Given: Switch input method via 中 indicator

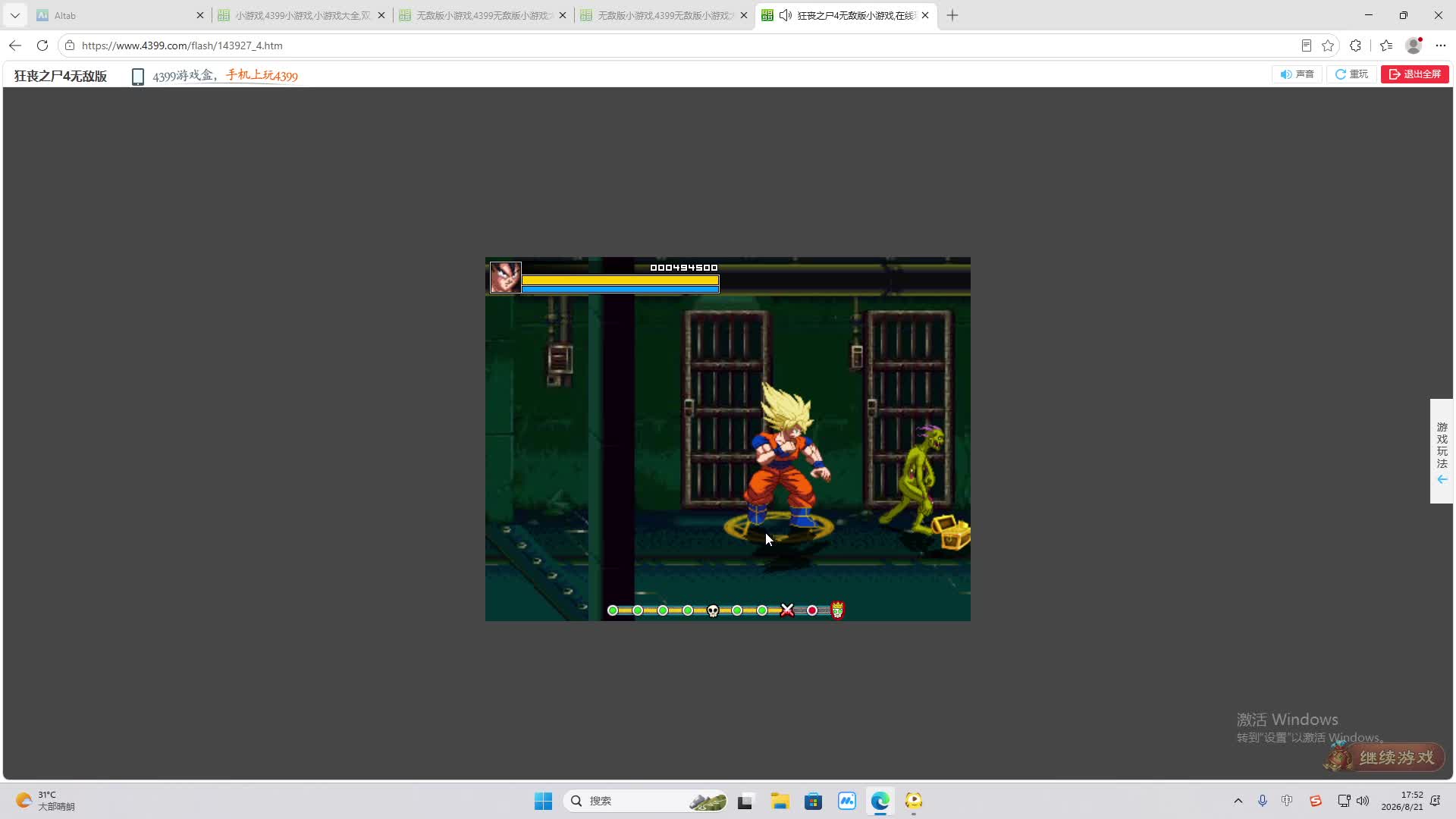Looking at the screenshot, I should click(x=1287, y=801).
